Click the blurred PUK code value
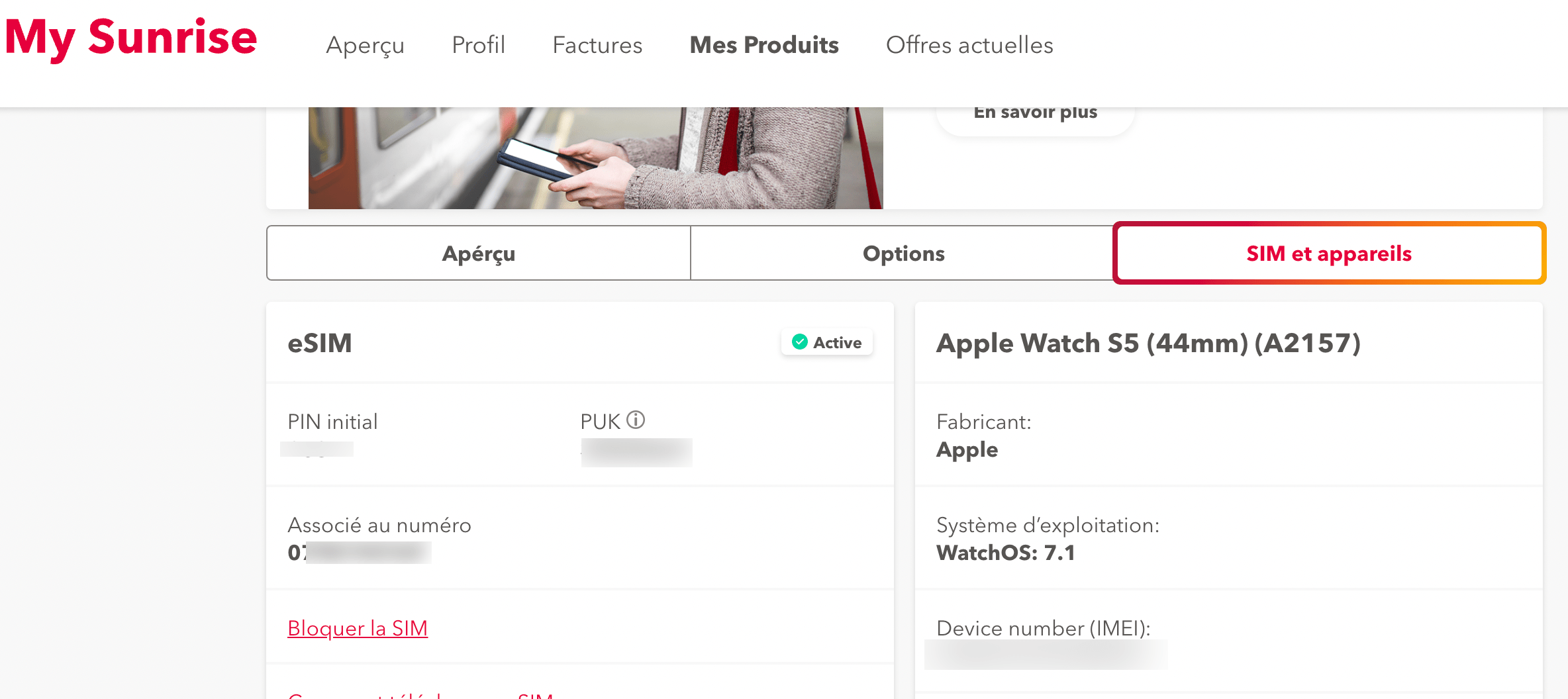This screenshot has height=699, width=1568. [636, 453]
